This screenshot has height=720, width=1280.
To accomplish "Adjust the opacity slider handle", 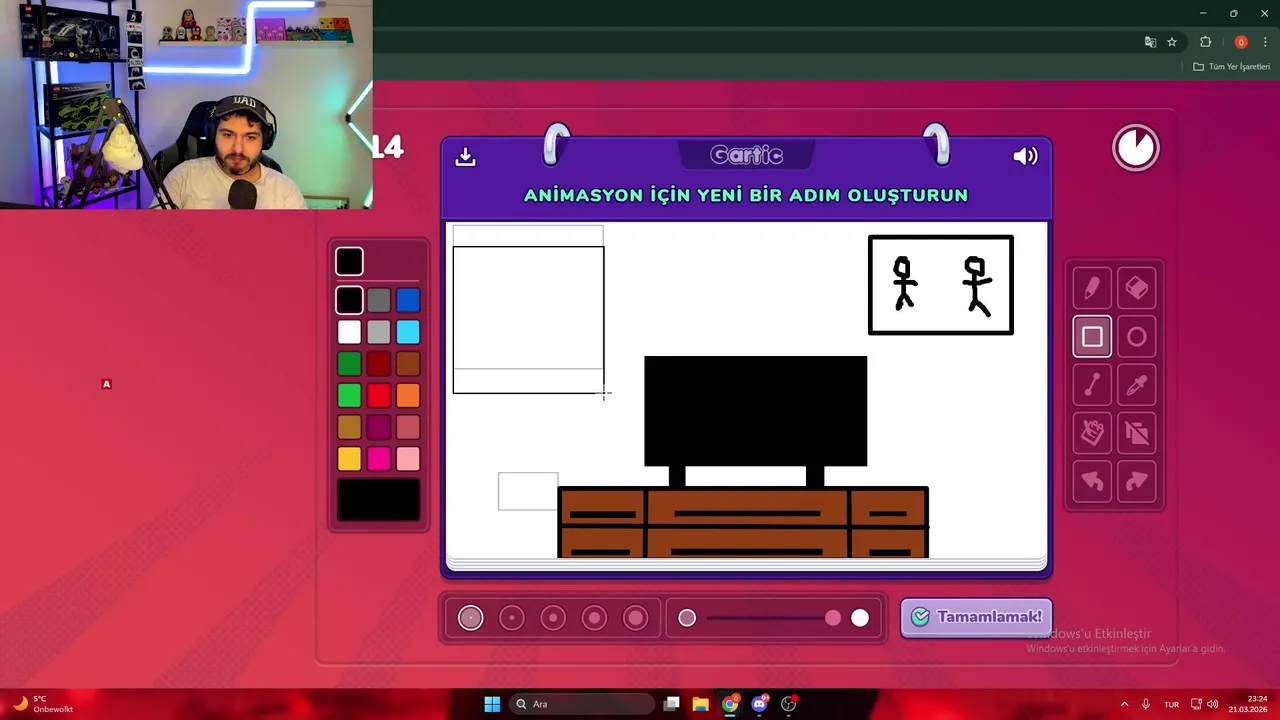I will click(833, 618).
